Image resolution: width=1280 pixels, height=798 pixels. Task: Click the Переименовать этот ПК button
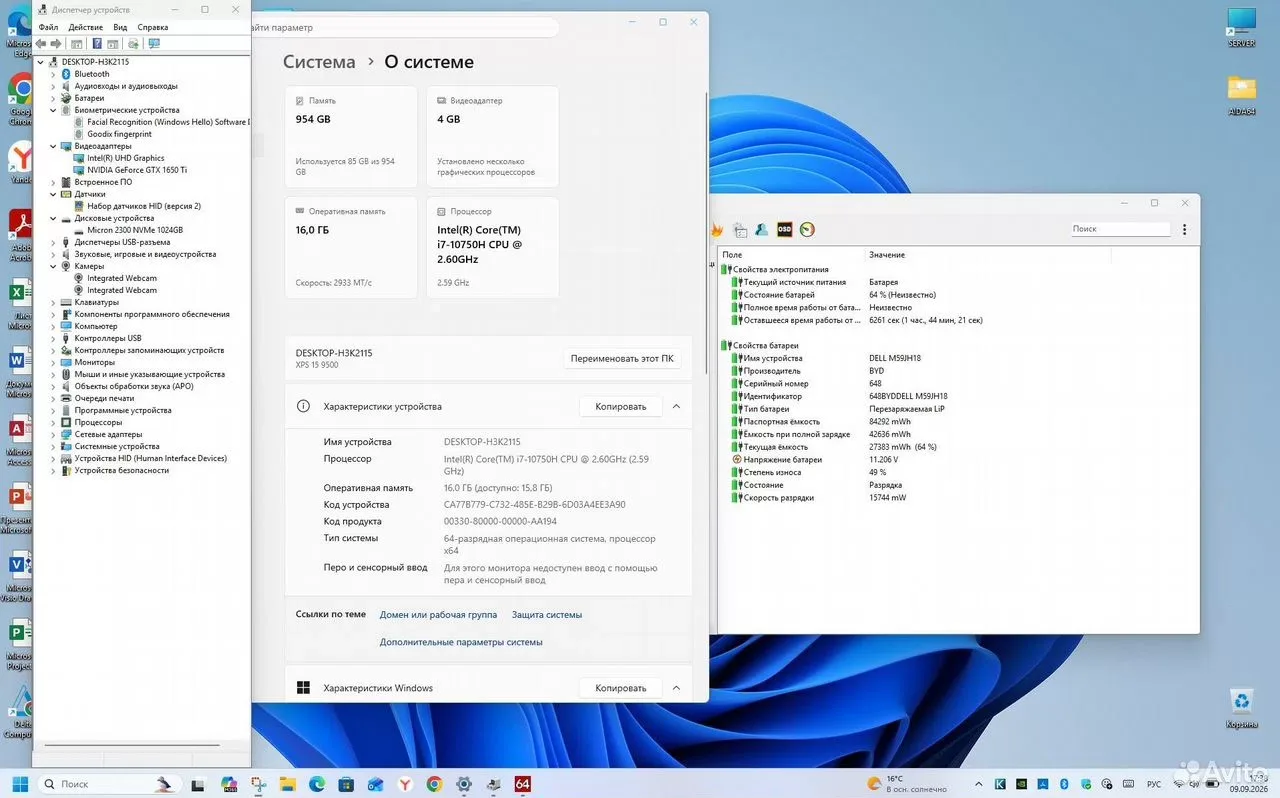pyautogui.click(x=622, y=358)
